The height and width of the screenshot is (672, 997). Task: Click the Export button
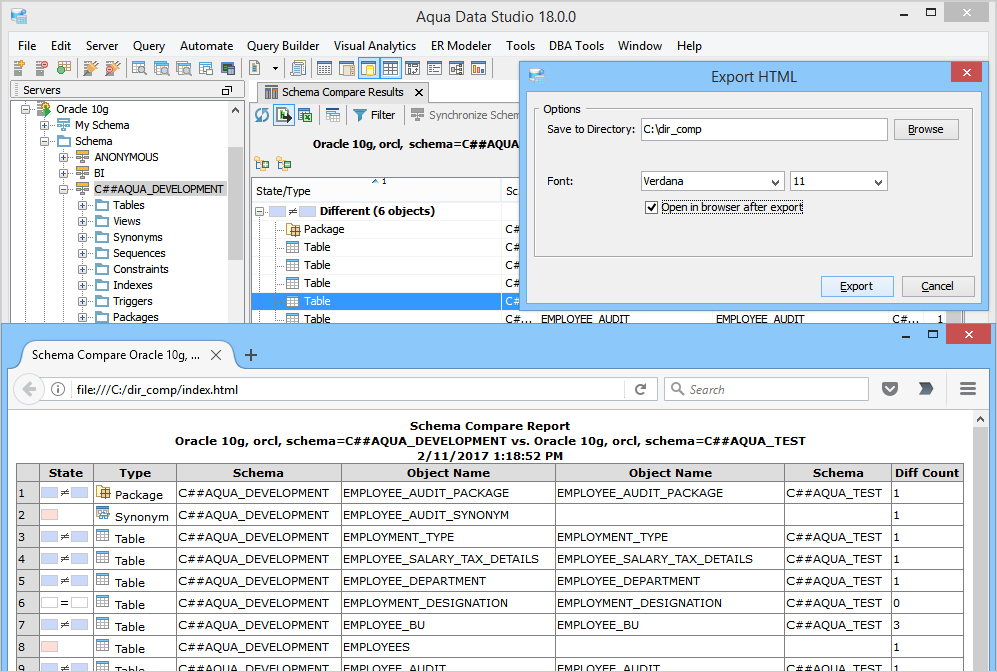pyautogui.click(x=856, y=286)
